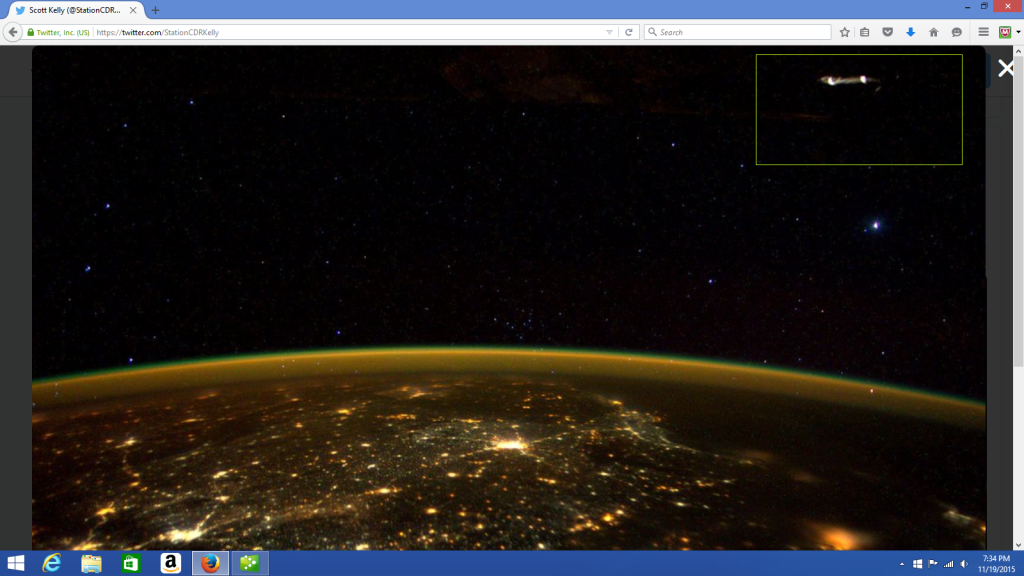Close the enlarged photo overlay
Image resolution: width=1024 pixels, height=576 pixels.
pyautogui.click(x=1005, y=68)
